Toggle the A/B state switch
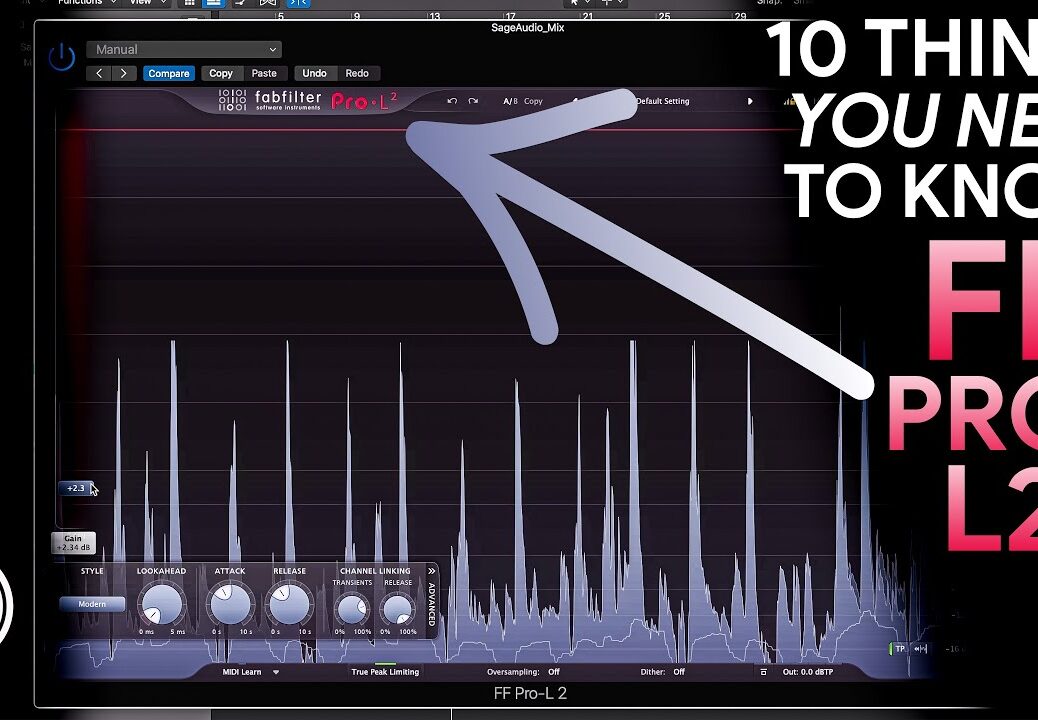The height and width of the screenshot is (720, 1038). [x=510, y=101]
